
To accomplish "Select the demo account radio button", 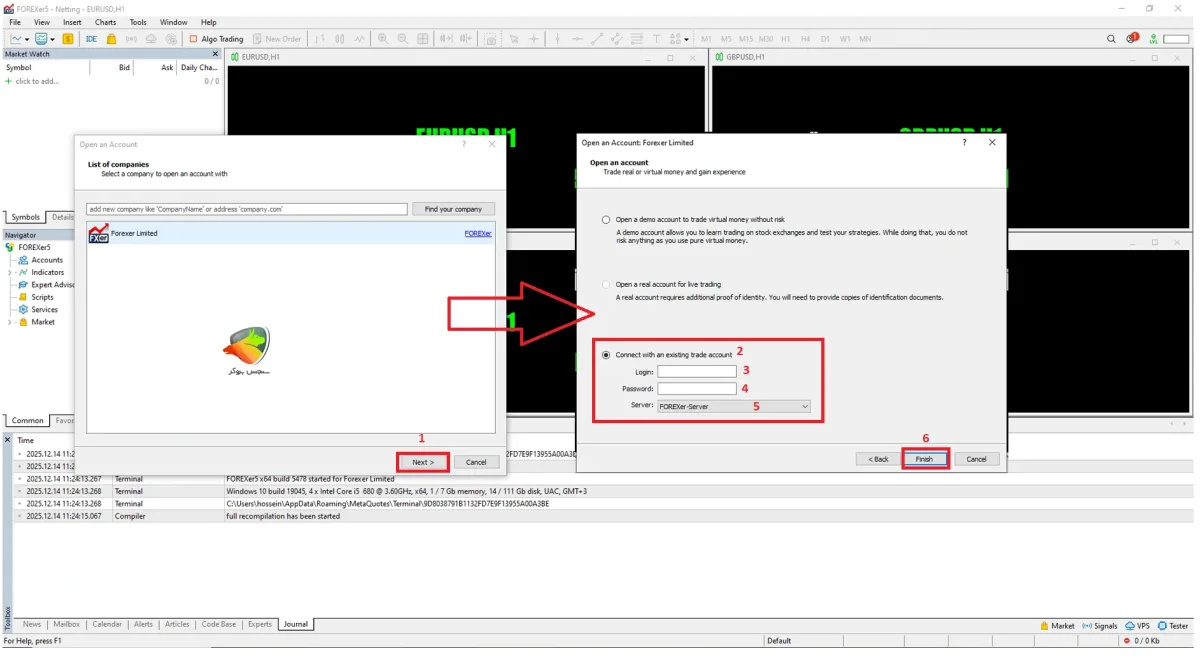I will [606, 219].
